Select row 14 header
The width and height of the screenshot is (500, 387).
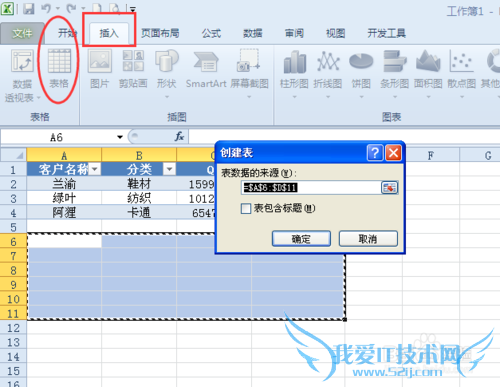pyautogui.click(x=13, y=357)
